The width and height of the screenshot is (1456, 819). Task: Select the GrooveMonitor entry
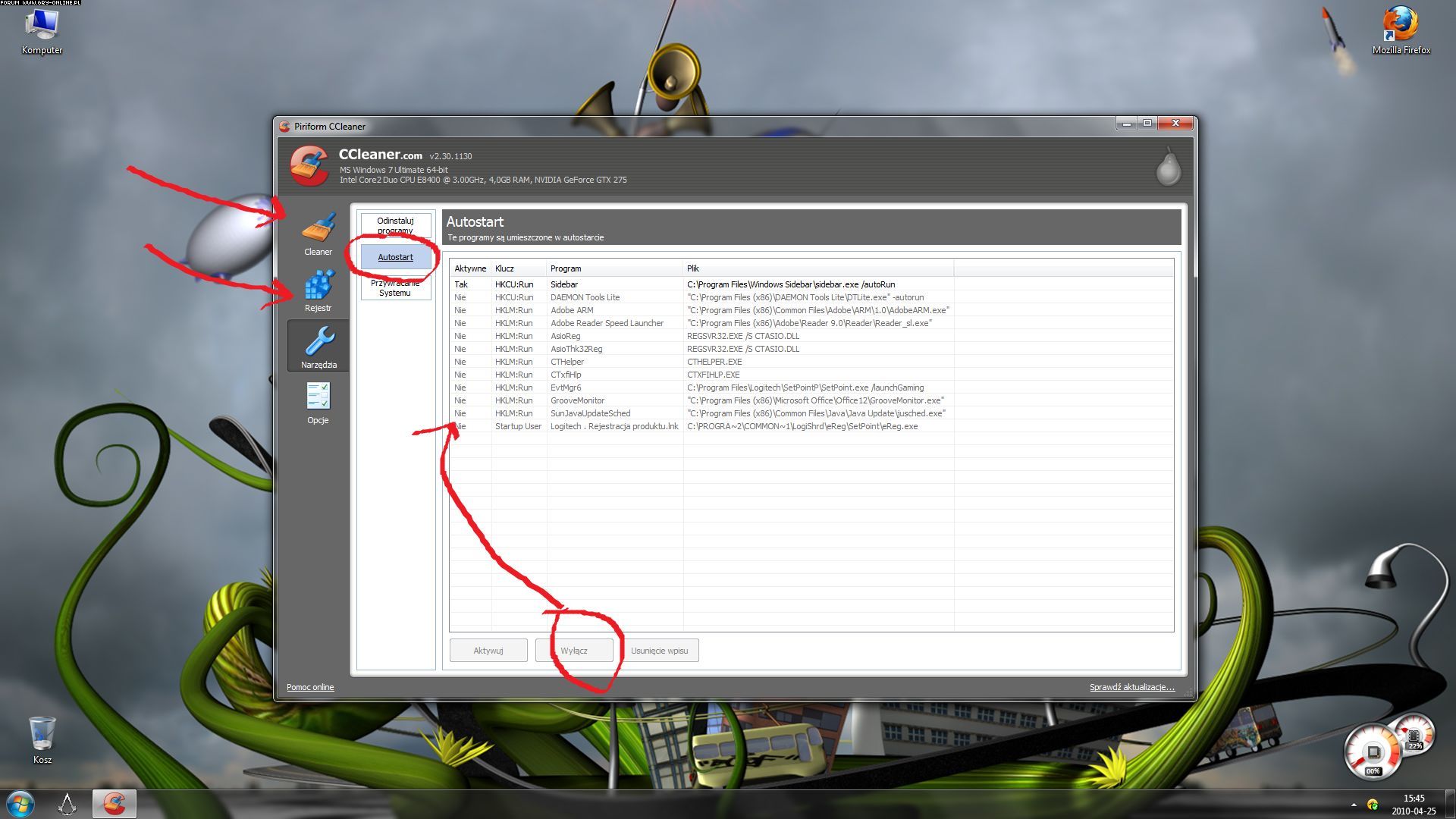811,400
